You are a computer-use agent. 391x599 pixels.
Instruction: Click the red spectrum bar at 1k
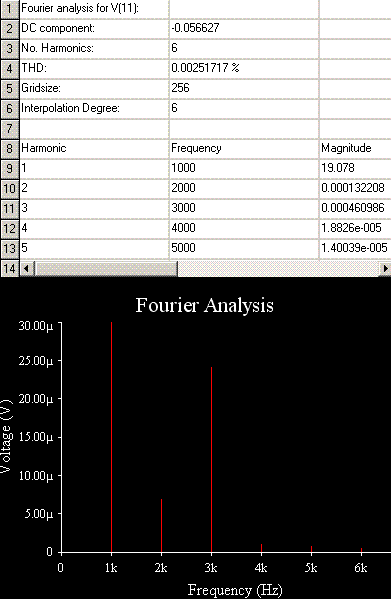coord(111,437)
